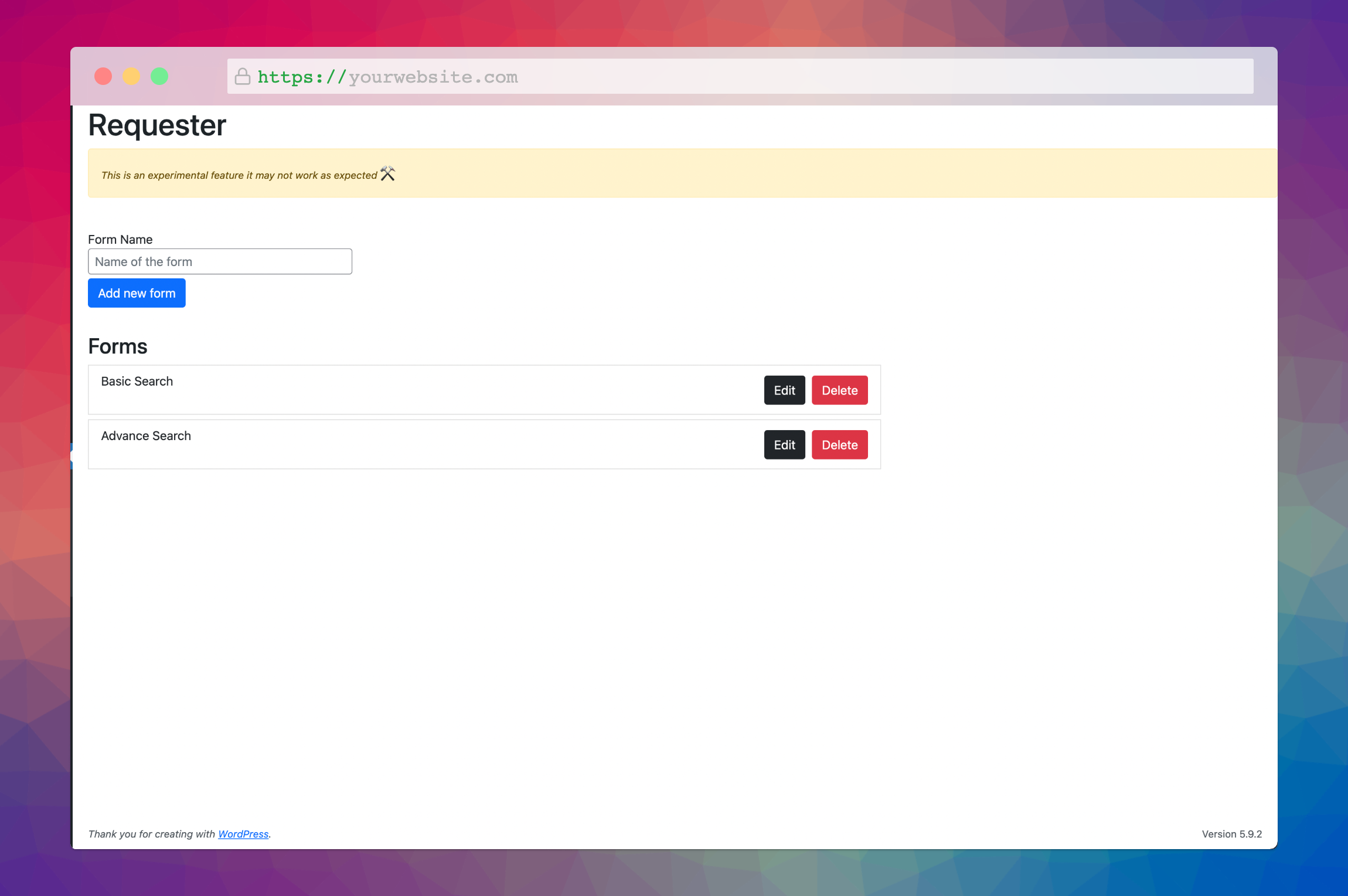Click the browser address bar
The height and width of the screenshot is (896, 1348).
coord(740,76)
